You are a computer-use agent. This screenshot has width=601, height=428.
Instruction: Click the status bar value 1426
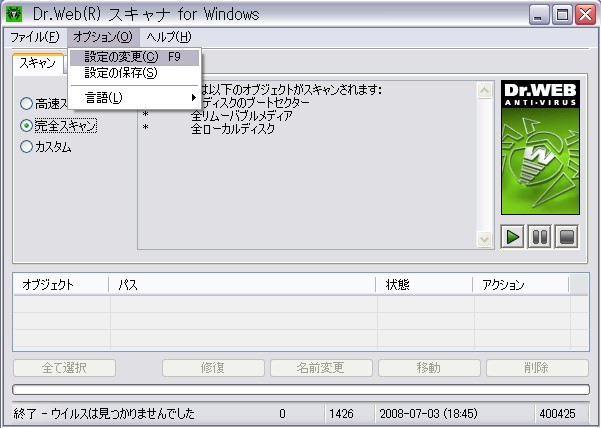[x=341, y=414]
